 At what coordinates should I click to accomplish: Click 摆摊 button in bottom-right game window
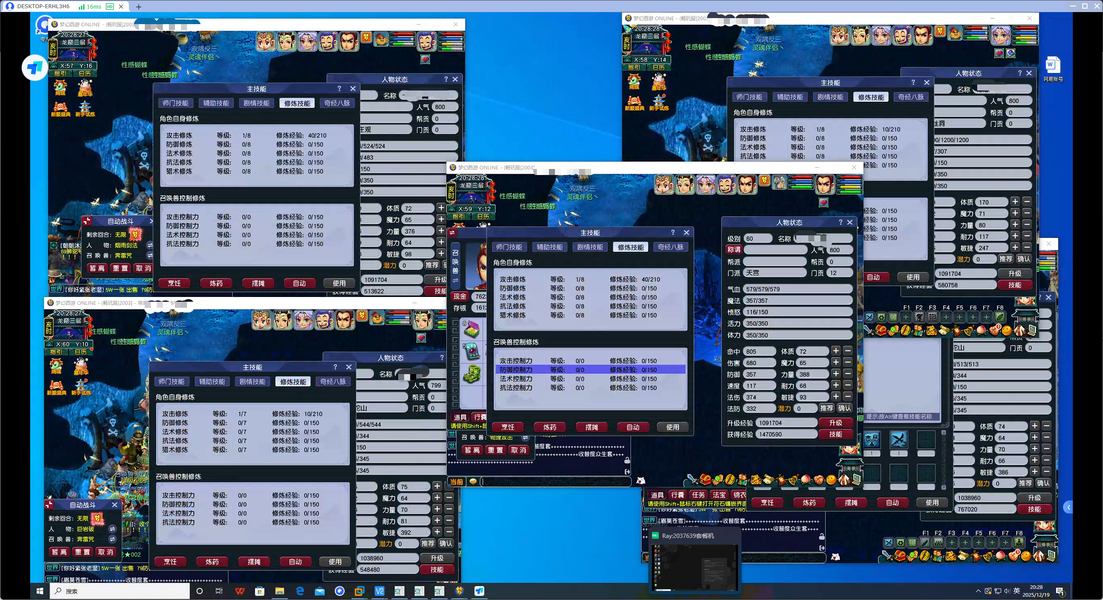click(850, 502)
